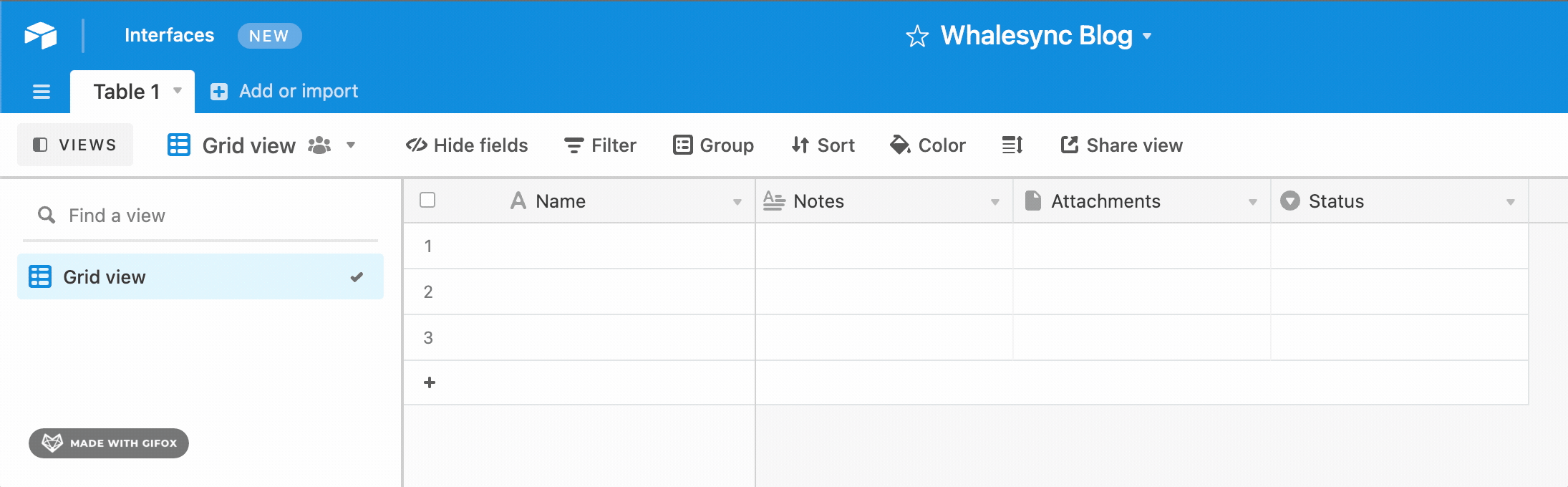
Task: Expand the Name column dropdown arrow
Action: click(737, 202)
